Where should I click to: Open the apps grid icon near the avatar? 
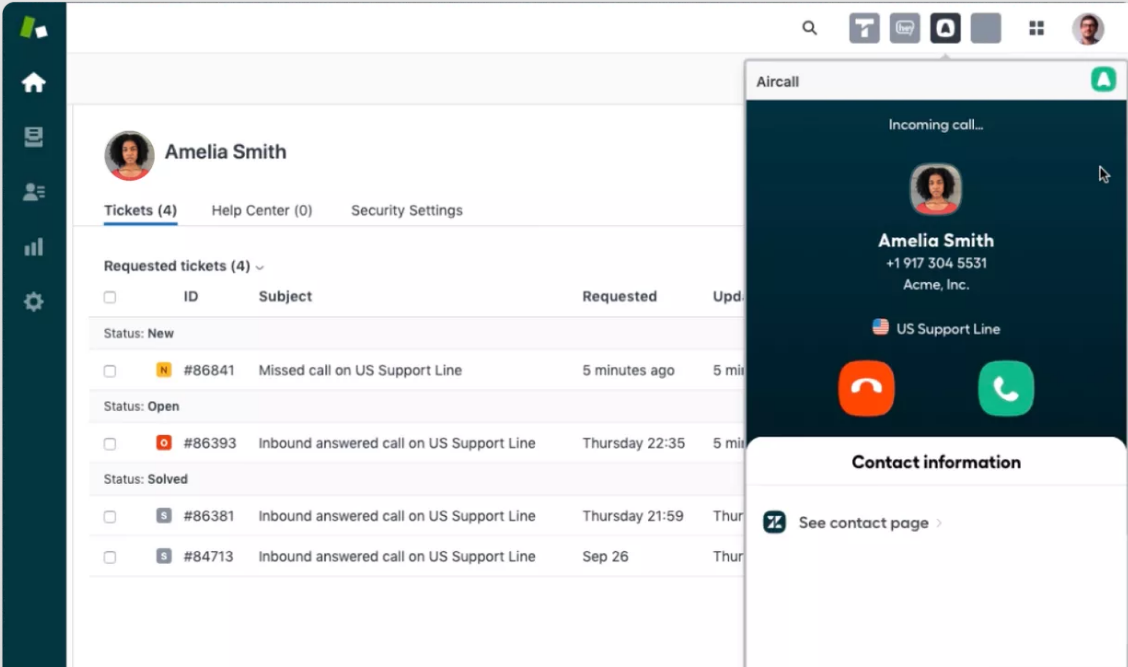point(1036,28)
